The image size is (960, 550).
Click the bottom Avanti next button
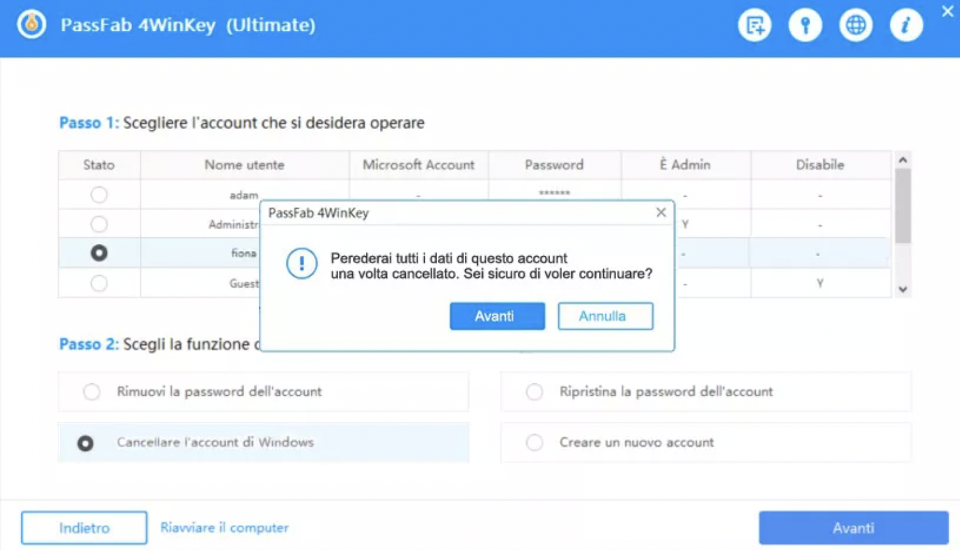click(x=853, y=527)
